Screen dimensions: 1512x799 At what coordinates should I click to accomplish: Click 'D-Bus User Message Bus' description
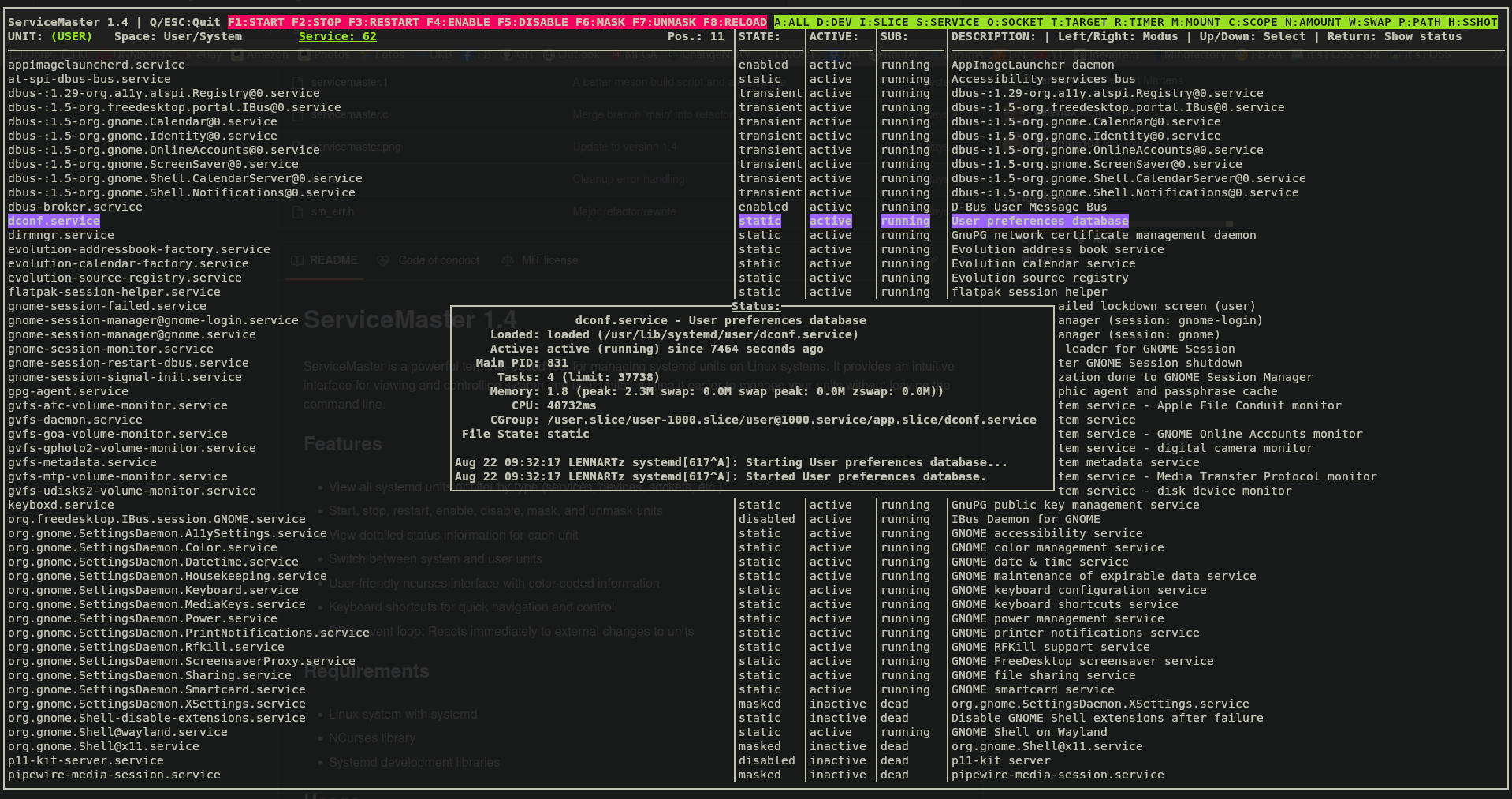tap(1029, 207)
